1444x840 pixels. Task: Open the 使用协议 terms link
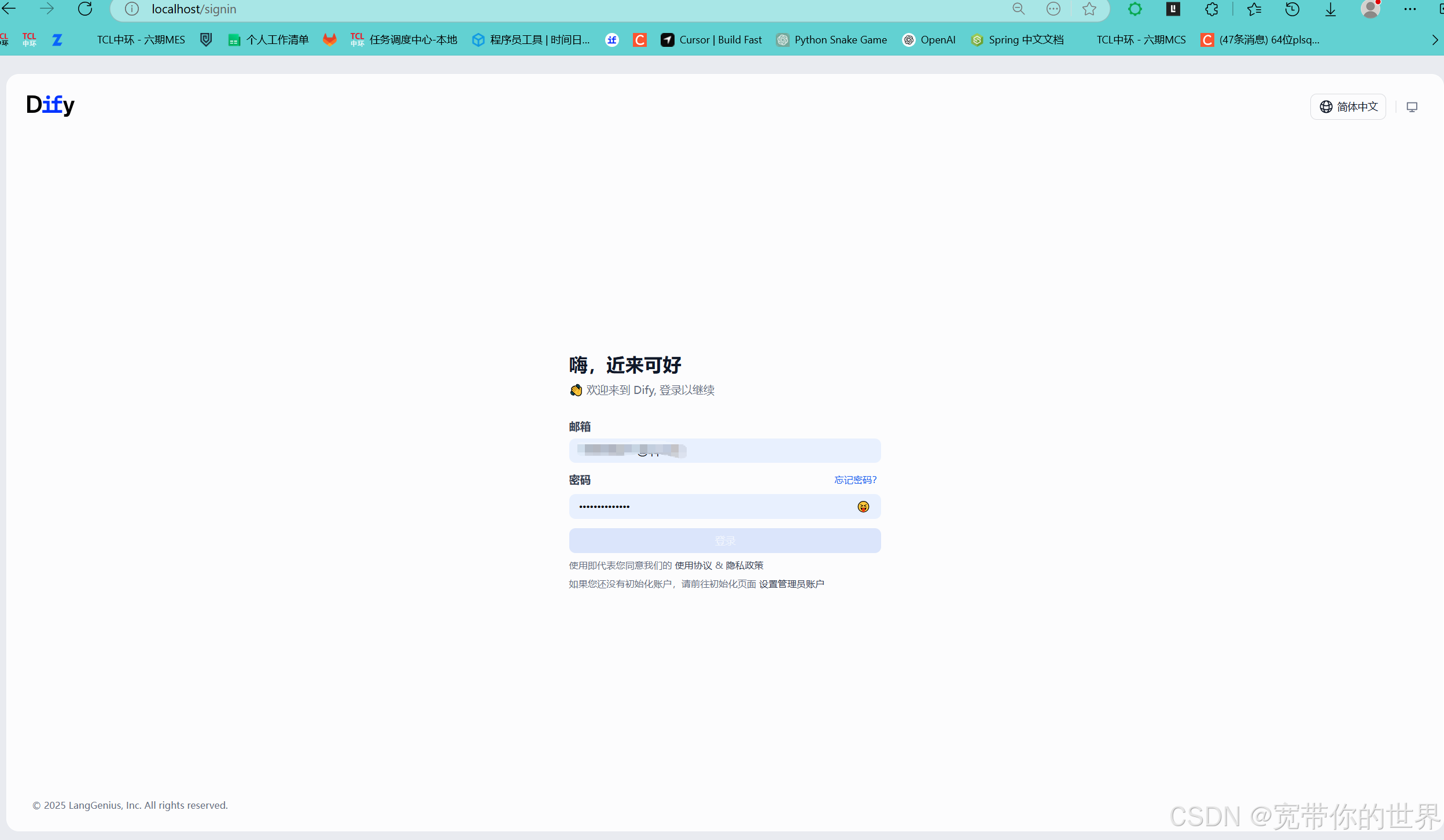(x=693, y=565)
